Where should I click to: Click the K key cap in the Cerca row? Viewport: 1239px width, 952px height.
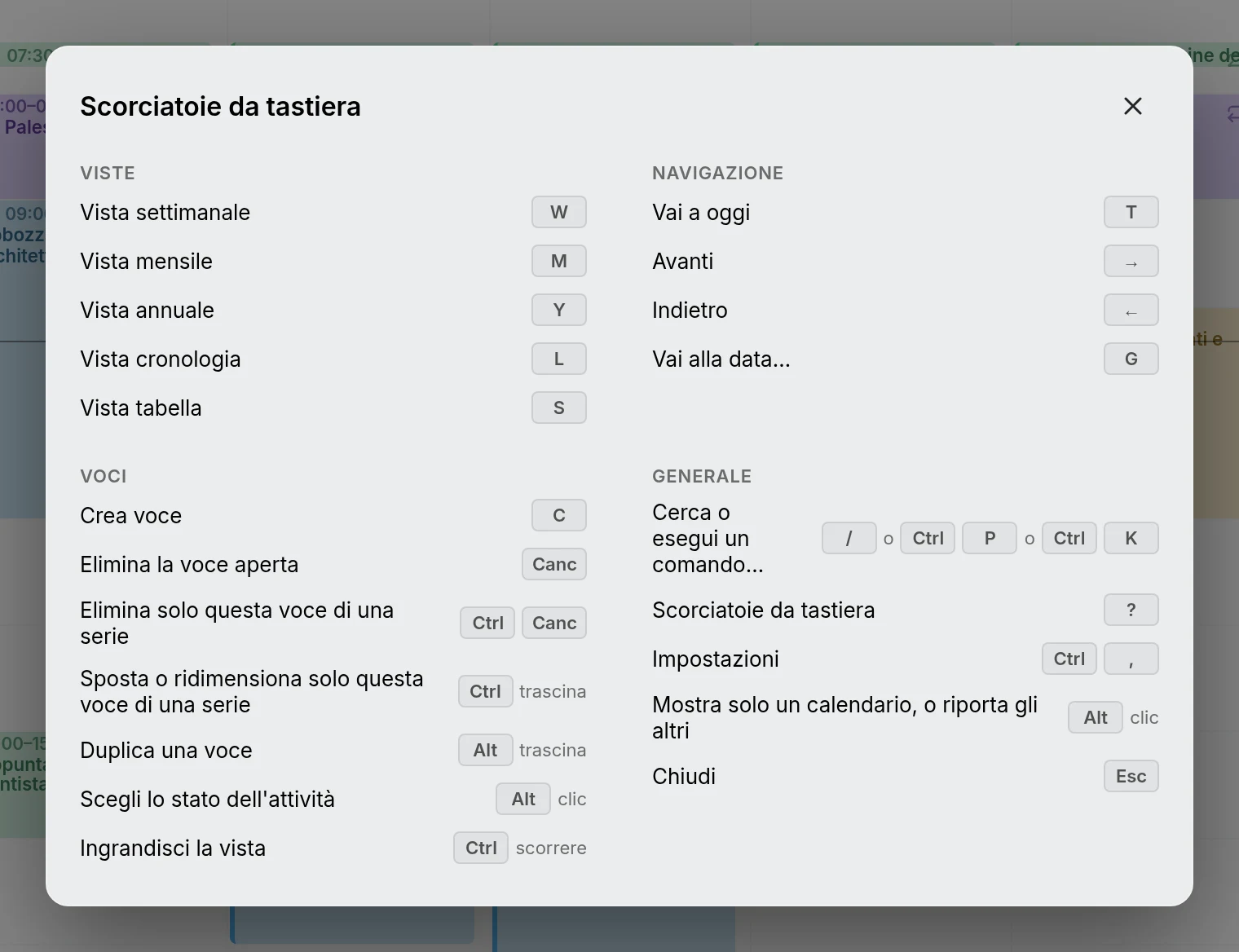point(1131,538)
